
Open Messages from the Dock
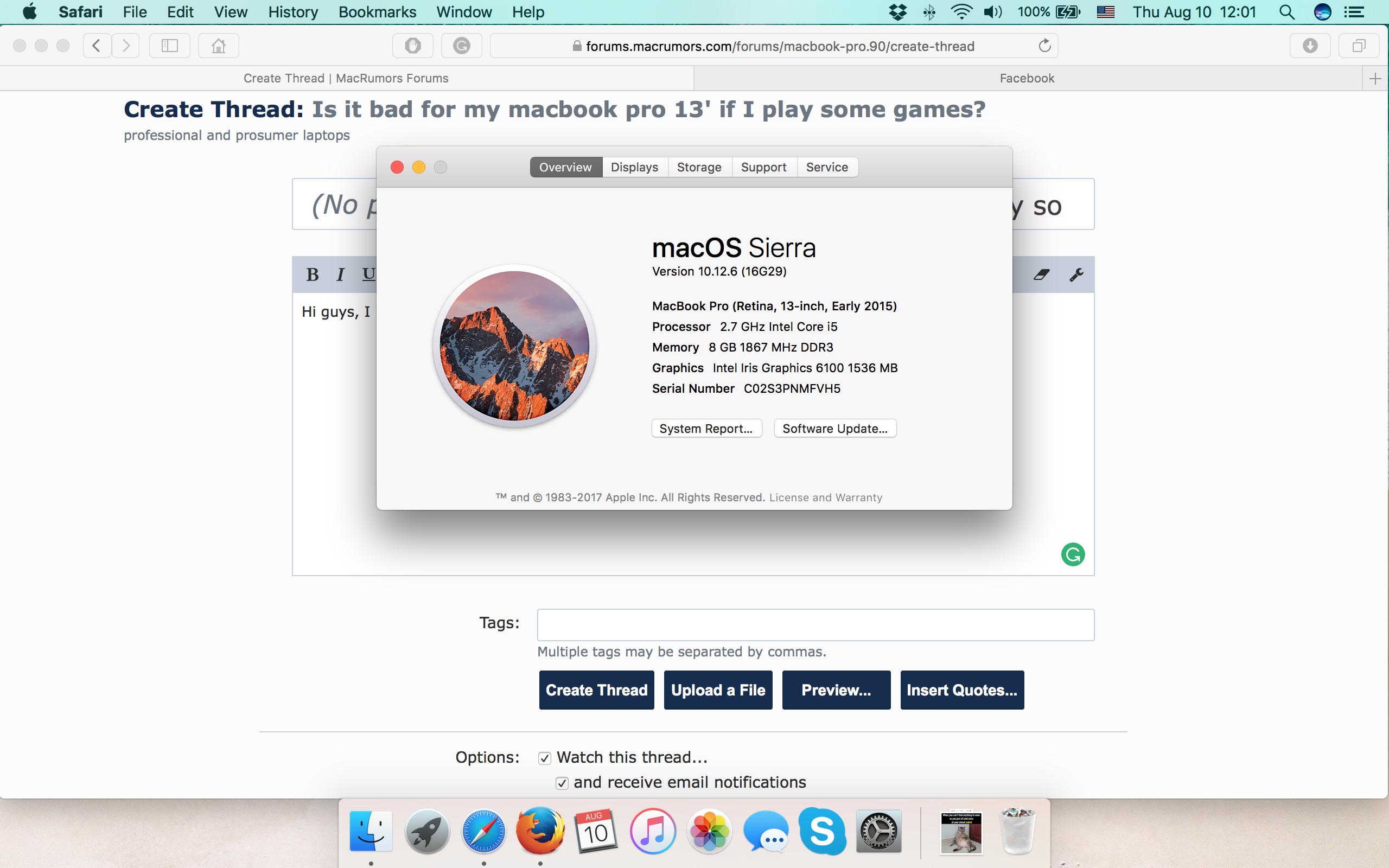point(766,831)
